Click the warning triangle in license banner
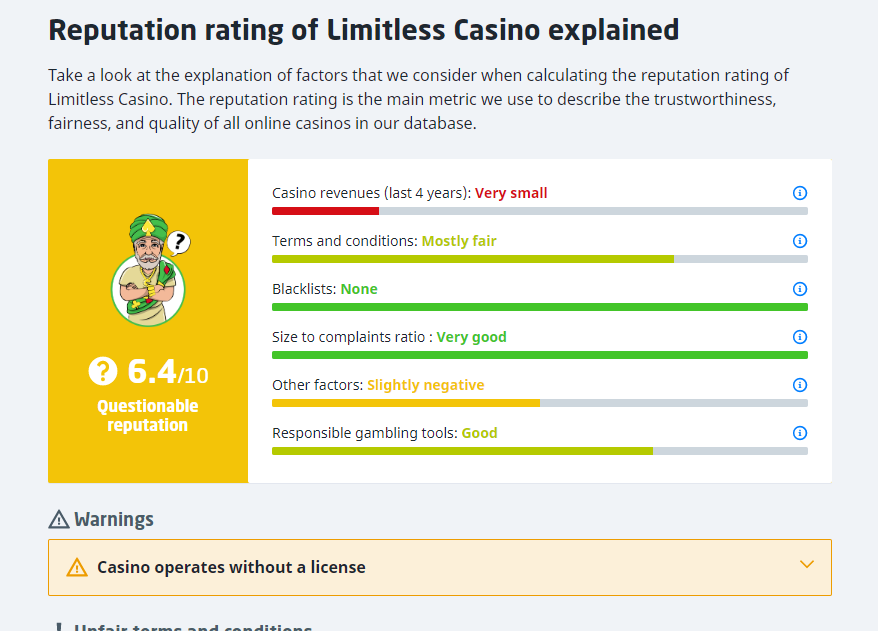This screenshot has height=631, width=878. tap(77, 568)
